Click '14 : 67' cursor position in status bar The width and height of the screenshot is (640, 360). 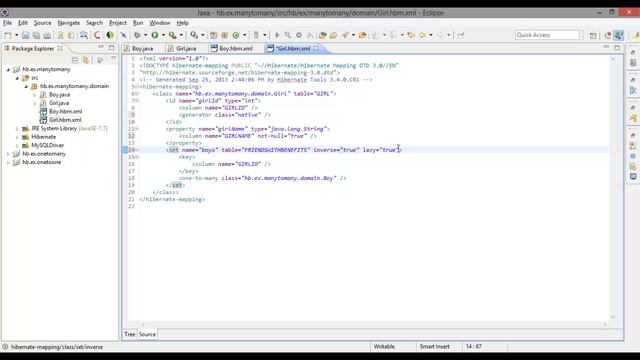[473, 347]
